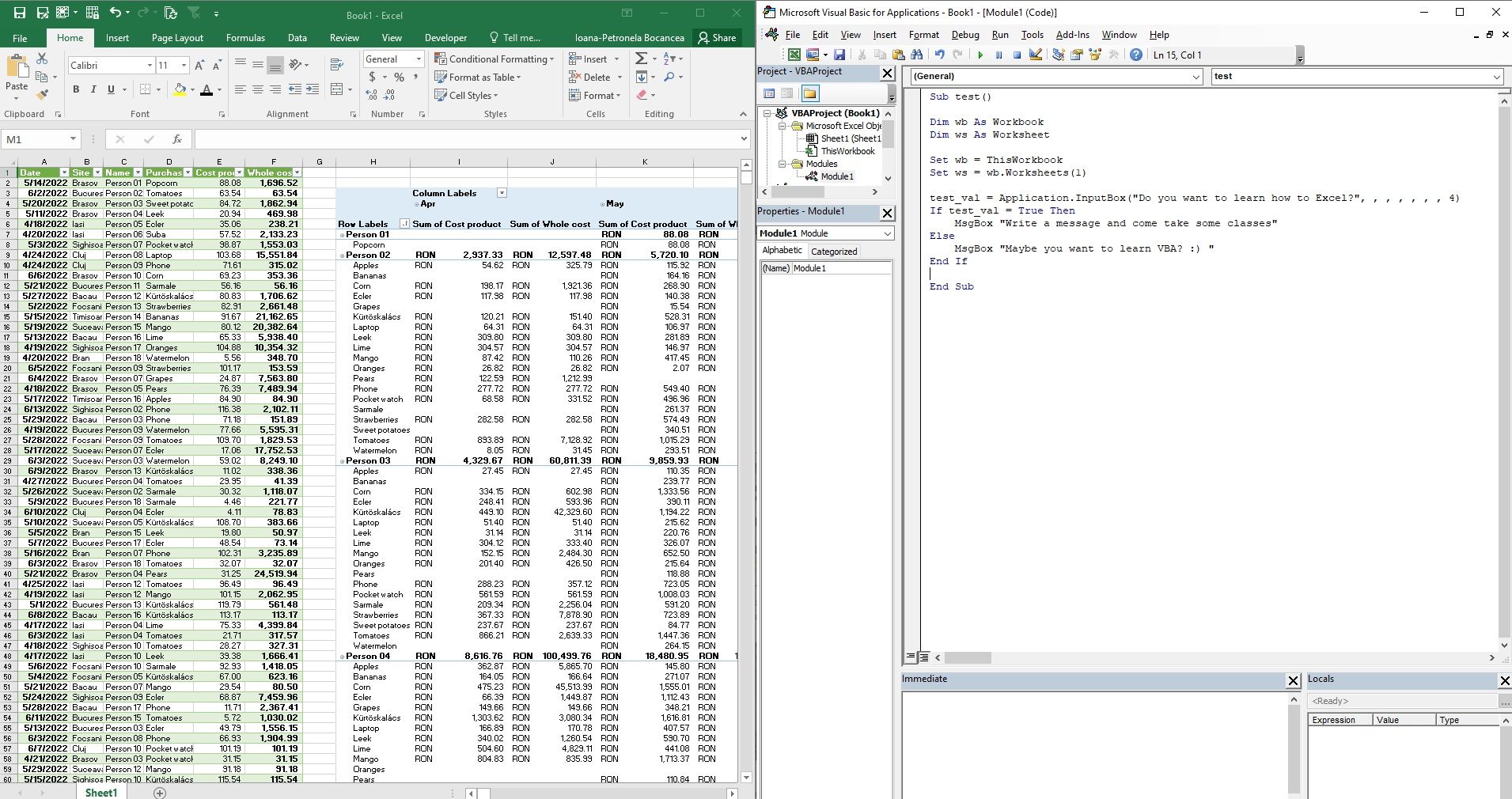Viewport: 1512px width, 799px height.
Task: Save Book1 using the VBA toolbar disk icon
Action: pos(839,55)
